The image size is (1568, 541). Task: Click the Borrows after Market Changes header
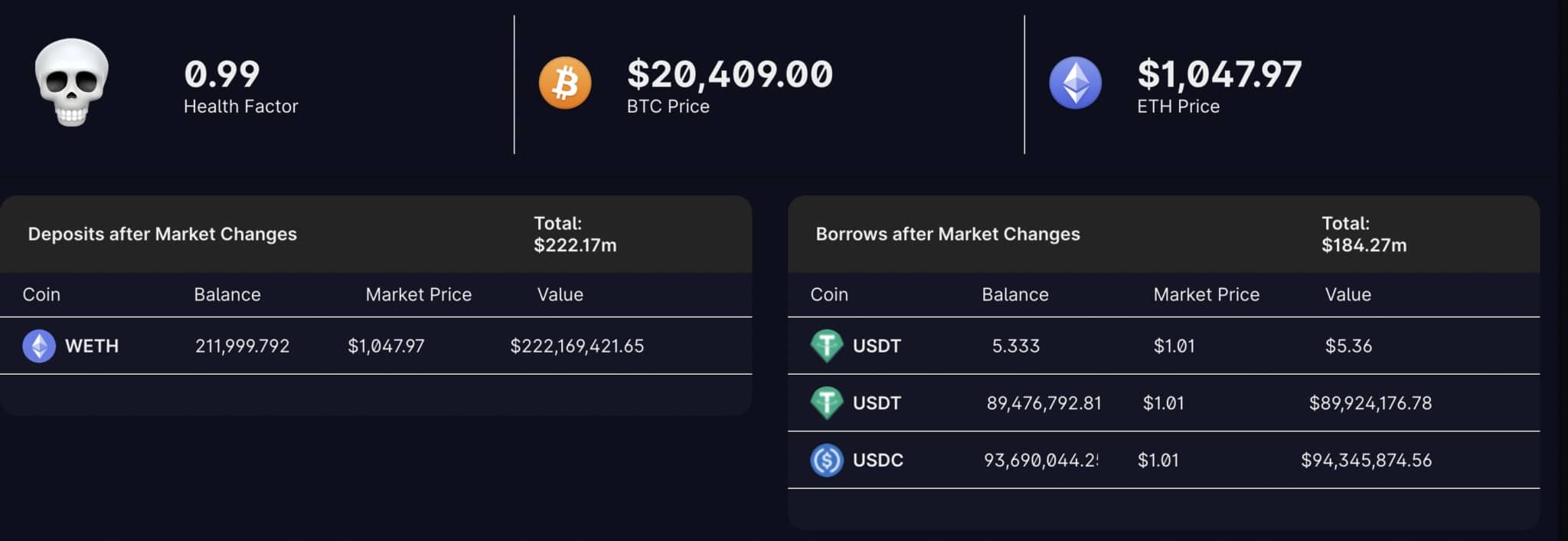click(948, 234)
